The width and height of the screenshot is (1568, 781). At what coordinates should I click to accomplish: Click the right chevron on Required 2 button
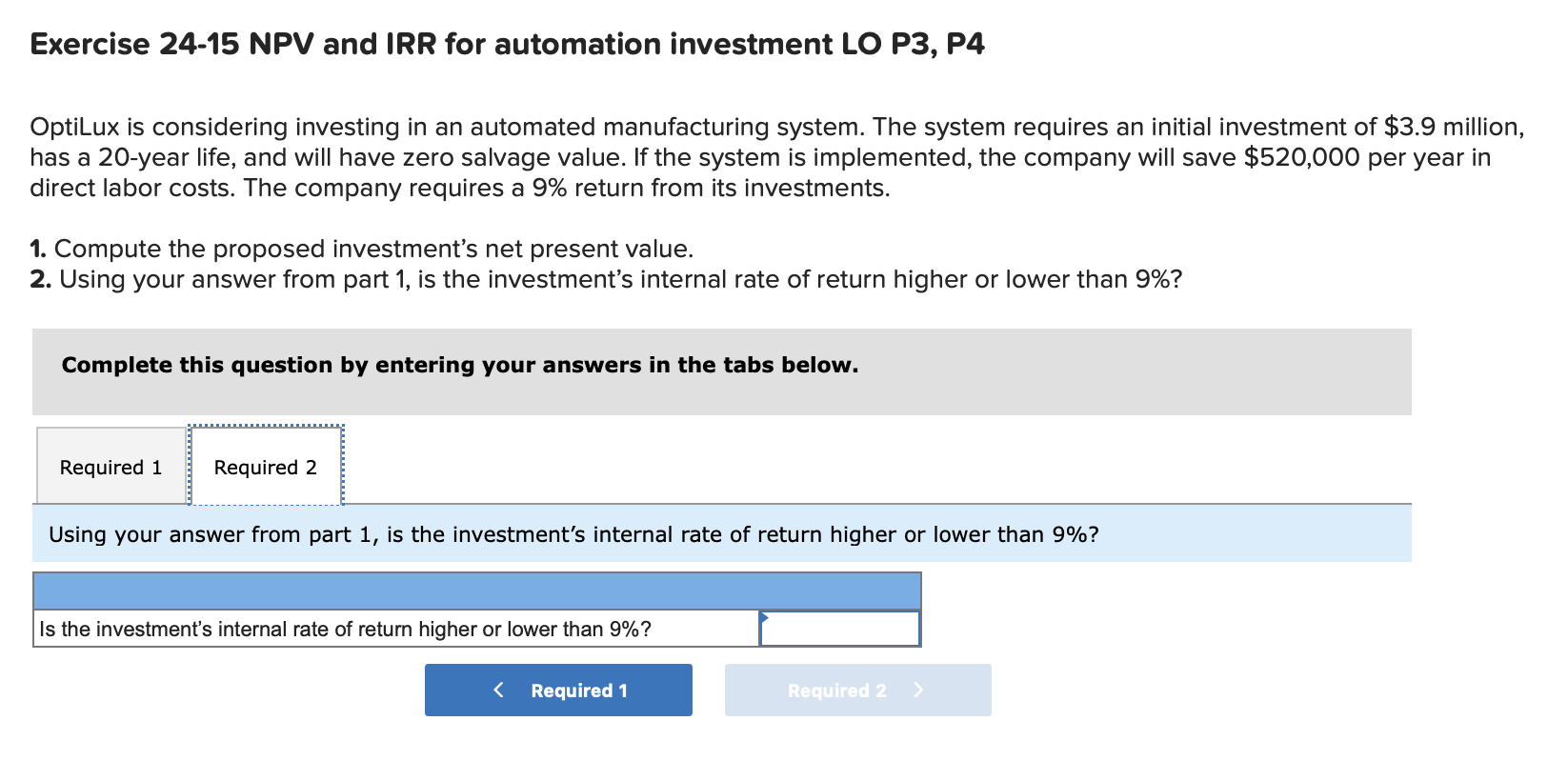pos(917,690)
